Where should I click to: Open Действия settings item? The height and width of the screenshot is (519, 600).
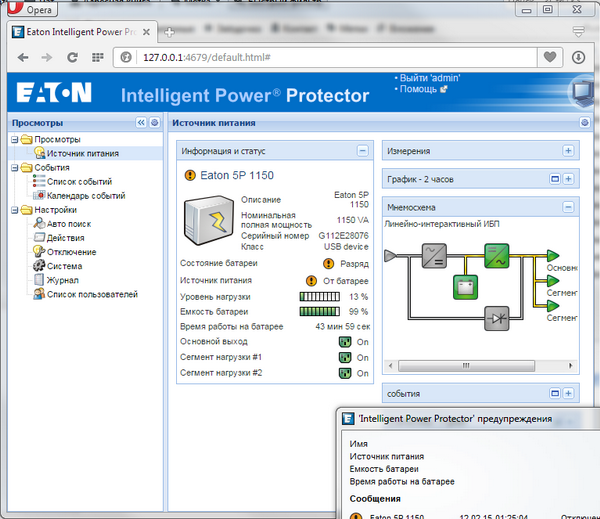65,238
